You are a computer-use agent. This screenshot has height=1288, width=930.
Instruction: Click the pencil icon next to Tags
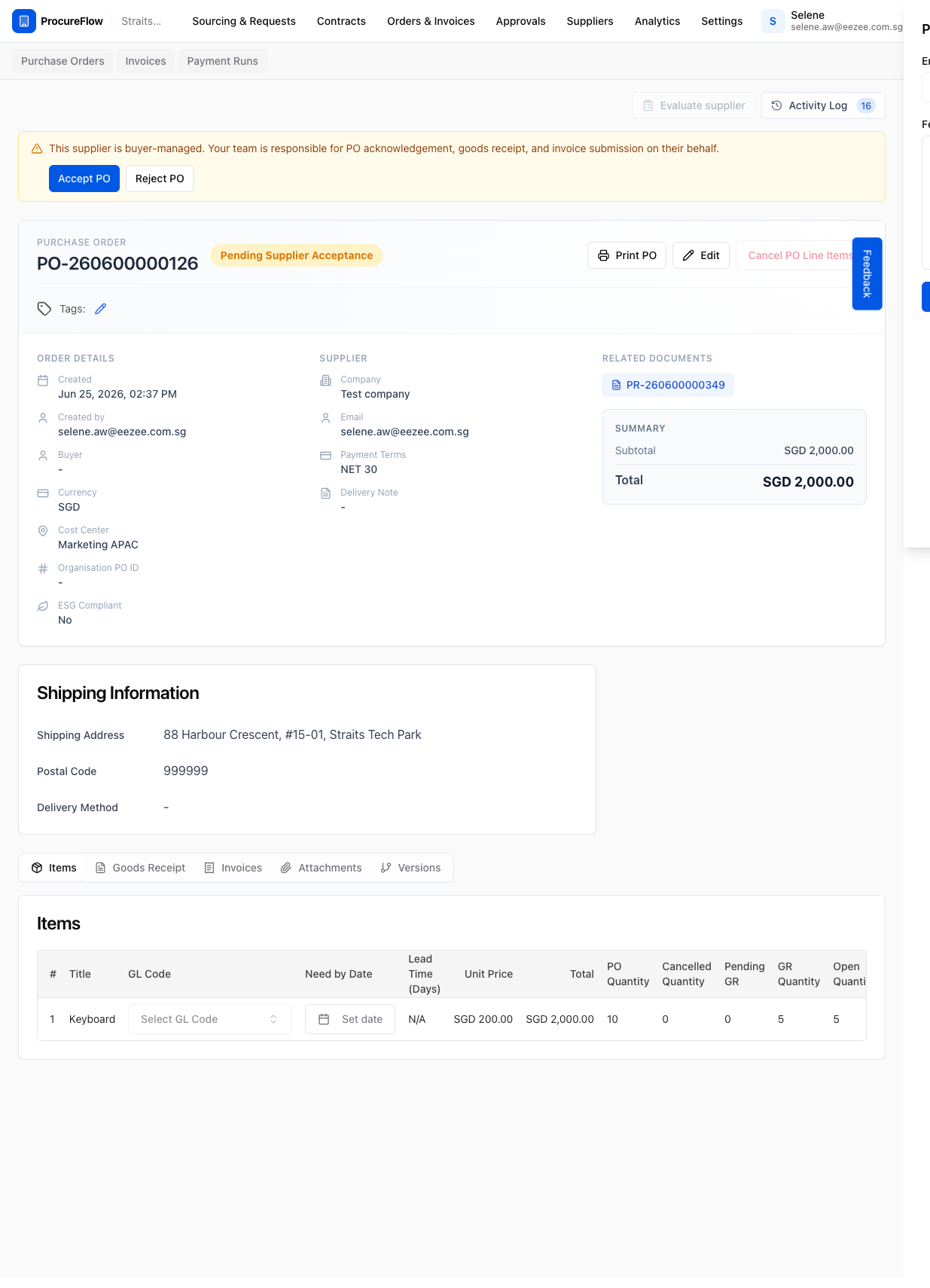[x=101, y=309]
